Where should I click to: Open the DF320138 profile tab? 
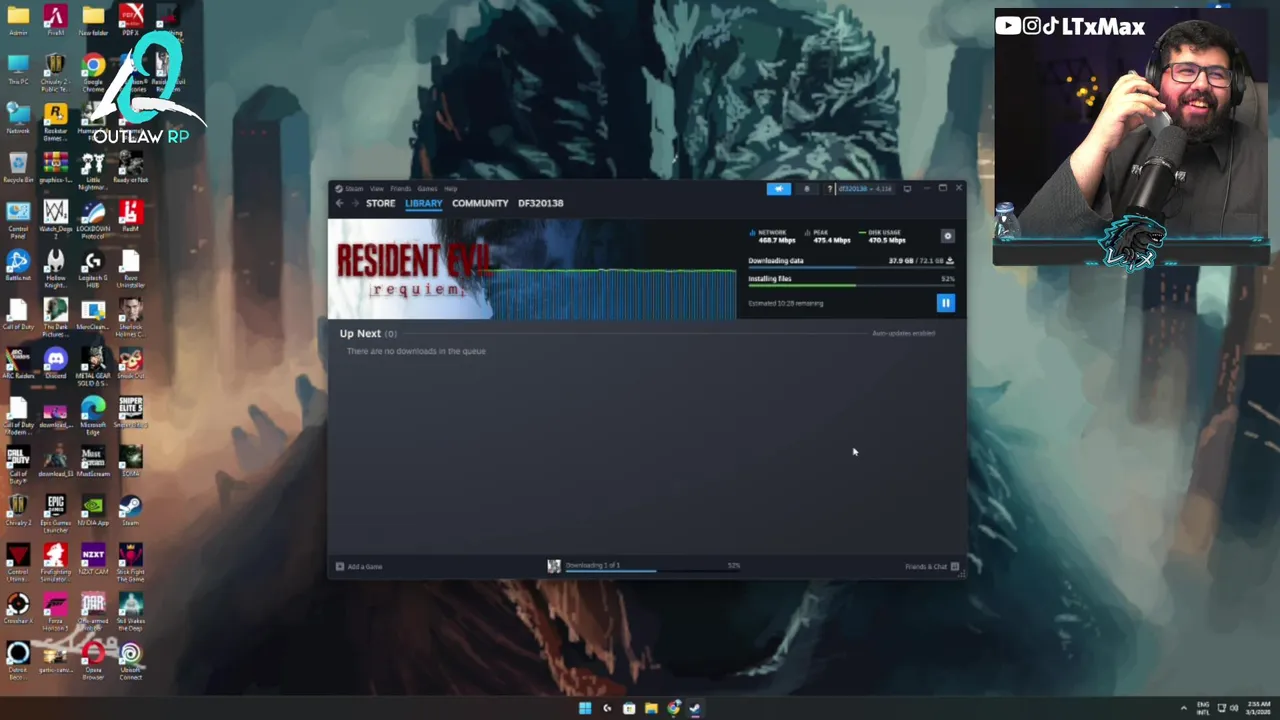(x=540, y=203)
